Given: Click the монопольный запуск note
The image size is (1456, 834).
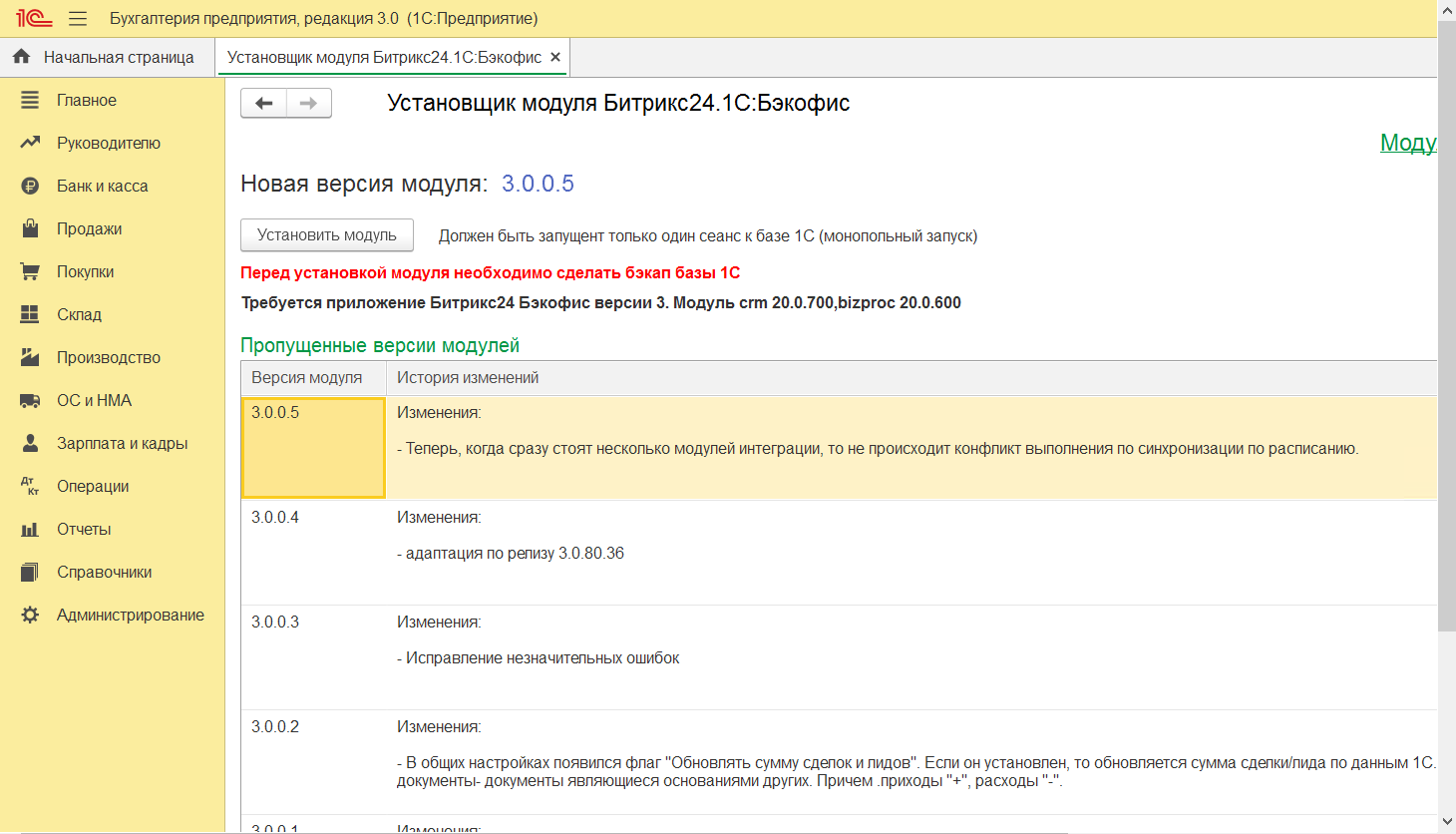Looking at the screenshot, I should point(708,236).
